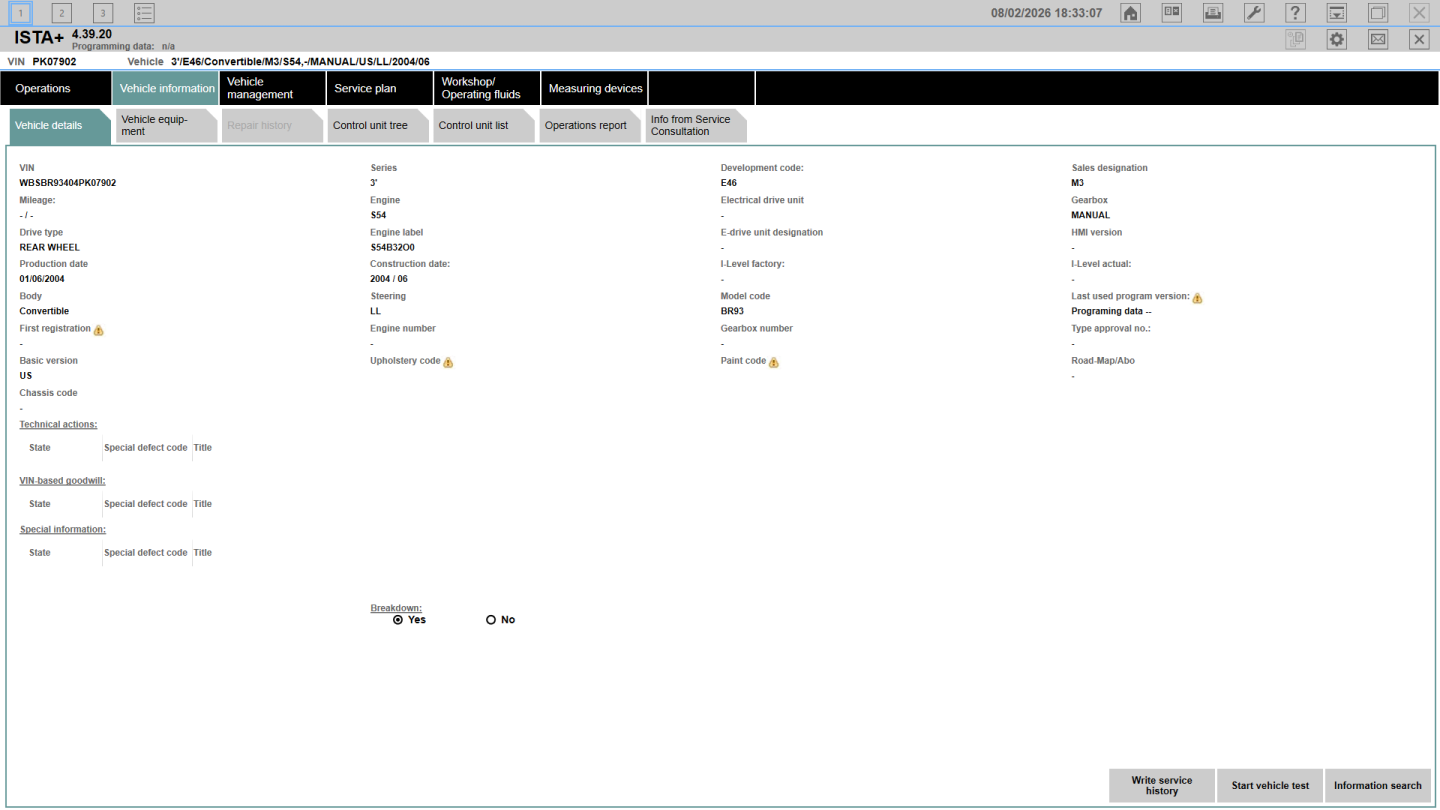Click the home icon in the top toolbar
This screenshot has height=810, width=1440.
tap(1130, 13)
